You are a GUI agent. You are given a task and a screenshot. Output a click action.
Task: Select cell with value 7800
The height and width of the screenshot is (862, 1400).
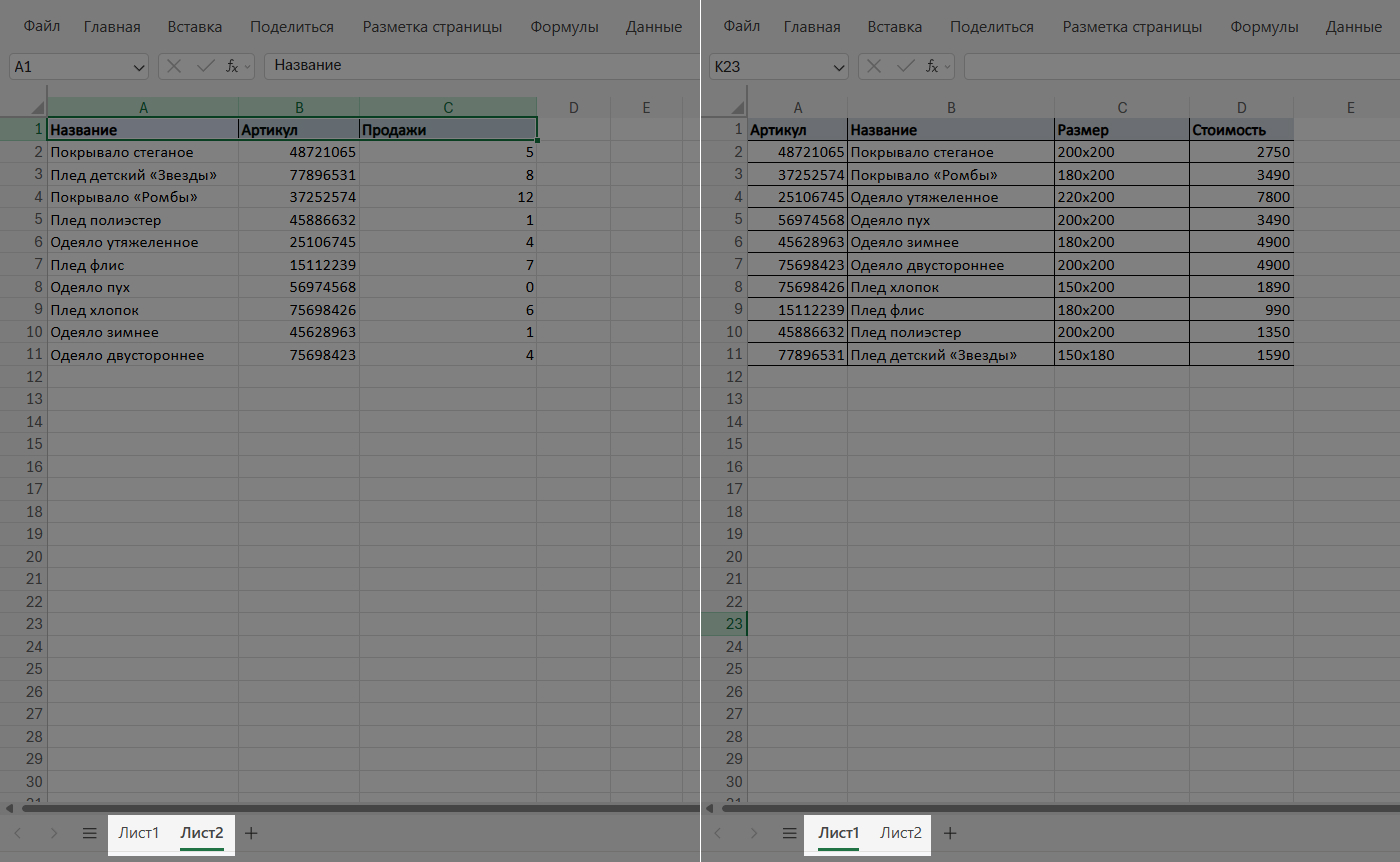pos(1241,197)
